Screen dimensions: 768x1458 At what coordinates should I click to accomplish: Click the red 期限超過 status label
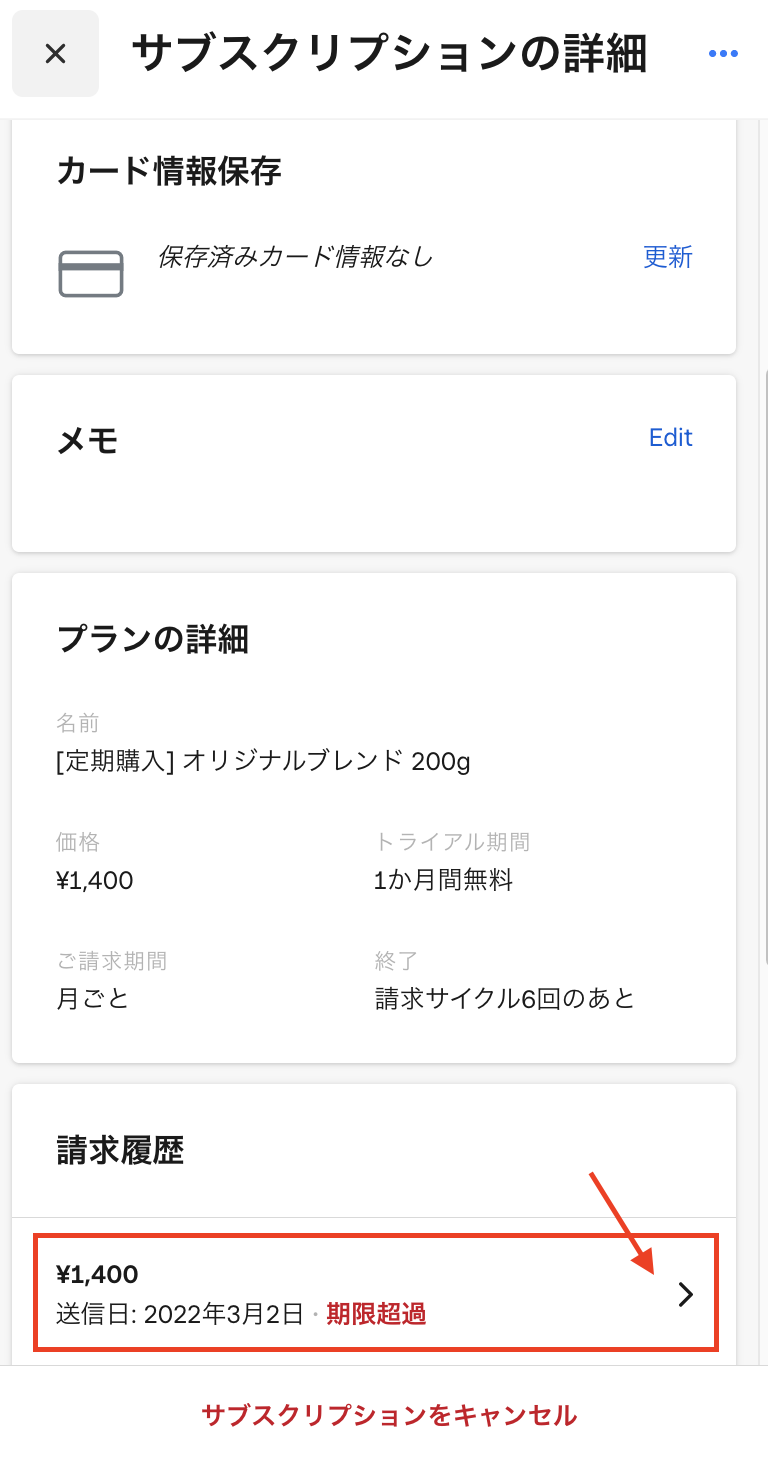[376, 1314]
